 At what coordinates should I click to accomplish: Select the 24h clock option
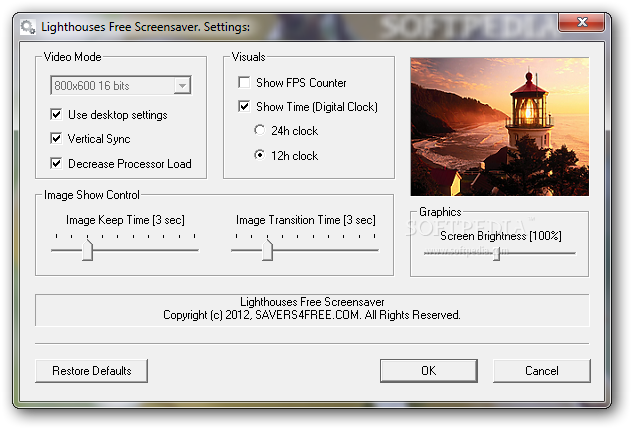point(260,130)
